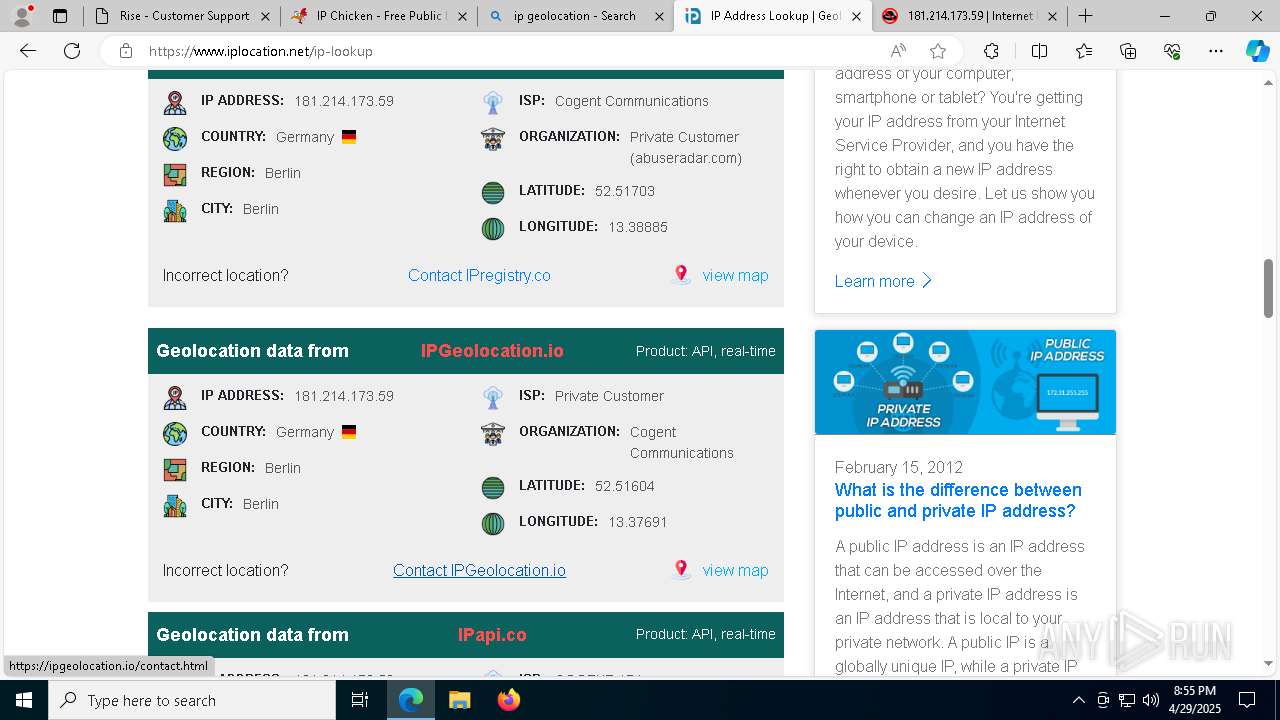Open public vs private IP article title
Viewport: 1280px width, 720px height.
pos(958,500)
